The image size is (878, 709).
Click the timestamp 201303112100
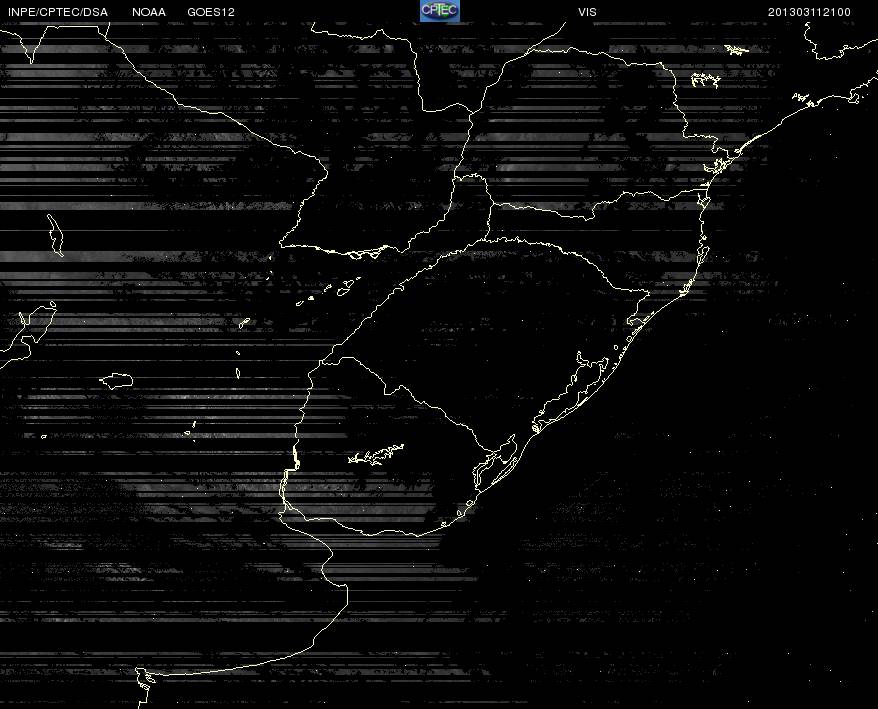point(809,12)
